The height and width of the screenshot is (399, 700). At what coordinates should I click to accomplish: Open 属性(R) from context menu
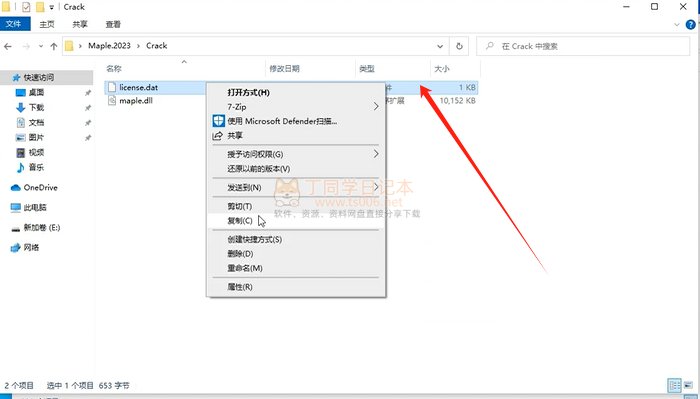[x=296, y=287]
